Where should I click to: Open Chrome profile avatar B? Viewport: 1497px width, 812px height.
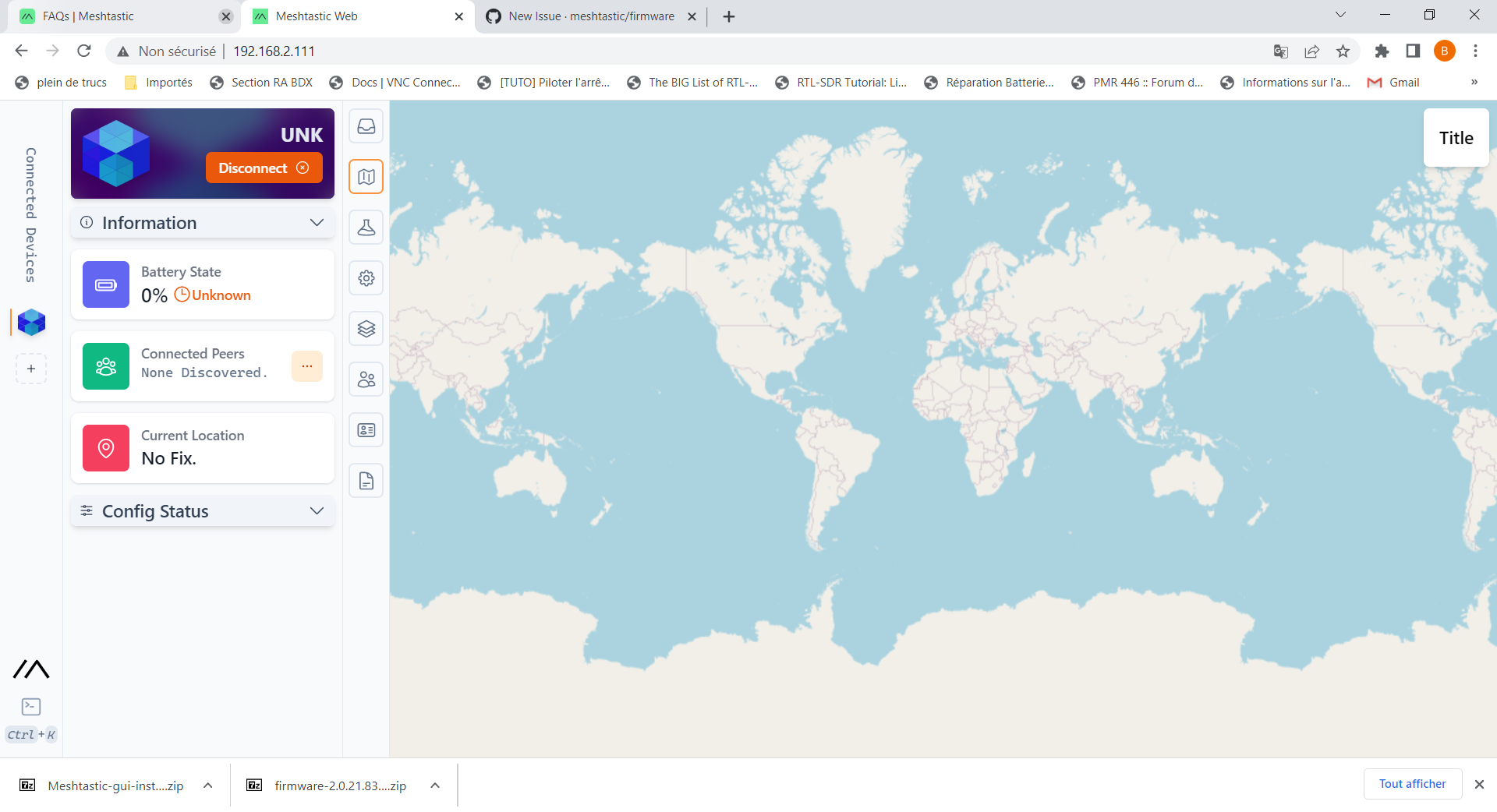click(x=1444, y=51)
